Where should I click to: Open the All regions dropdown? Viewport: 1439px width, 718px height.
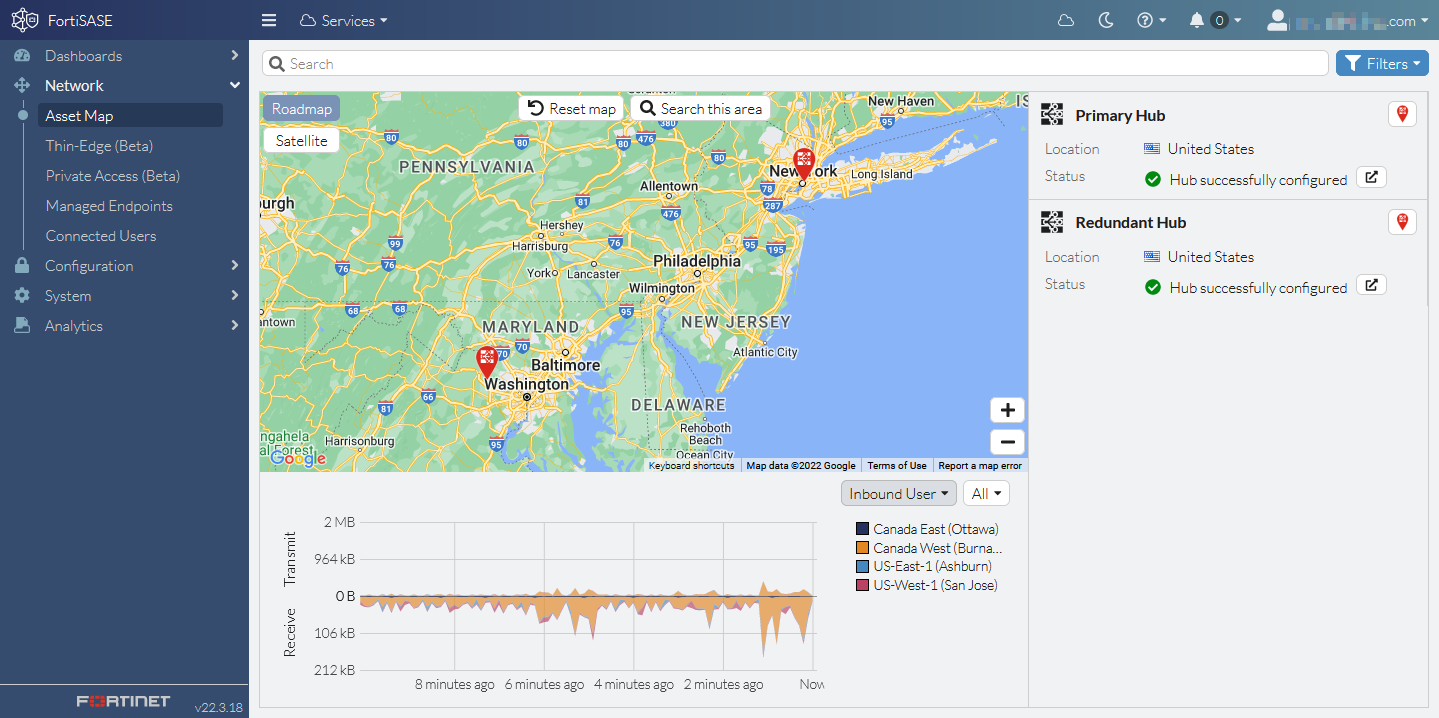point(986,494)
